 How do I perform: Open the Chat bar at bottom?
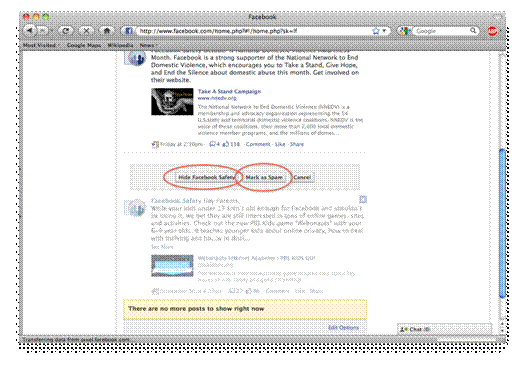(x=444, y=329)
